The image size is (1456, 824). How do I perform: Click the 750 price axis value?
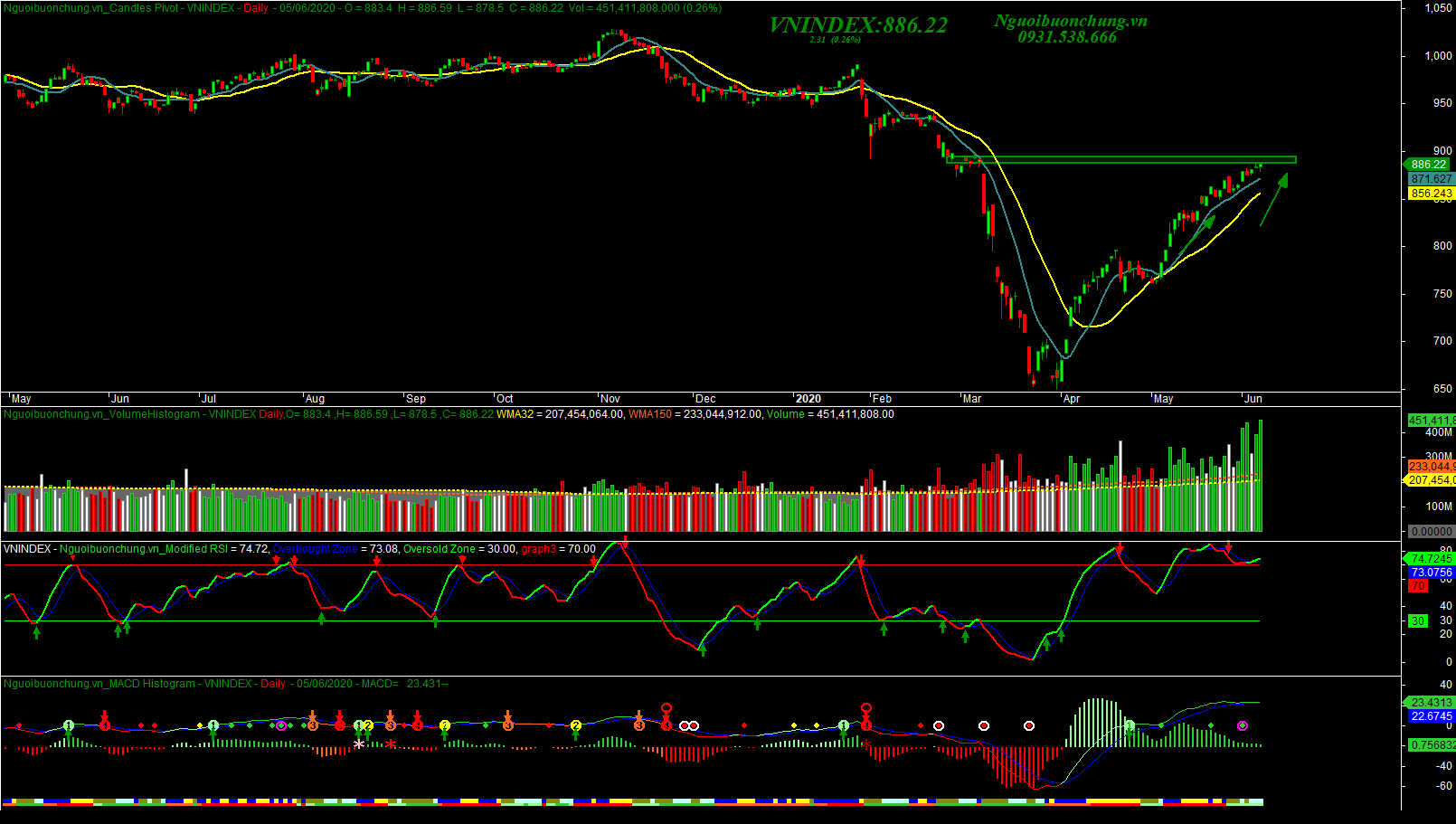(1442, 294)
